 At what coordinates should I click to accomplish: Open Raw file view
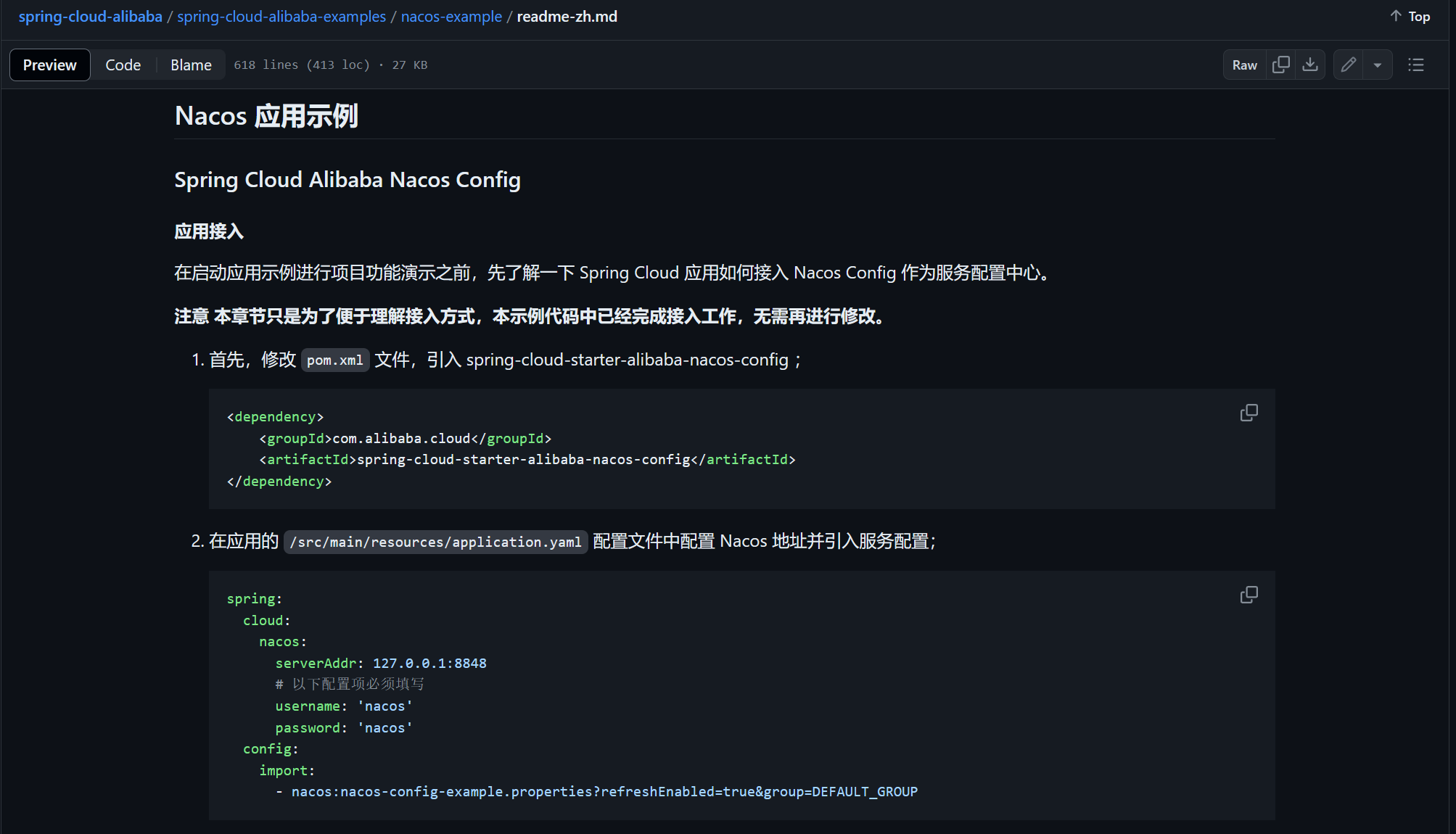[1244, 65]
